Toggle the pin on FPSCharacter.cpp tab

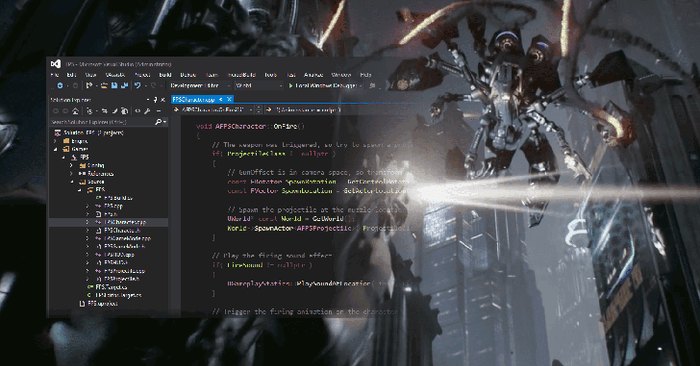coord(221,99)
